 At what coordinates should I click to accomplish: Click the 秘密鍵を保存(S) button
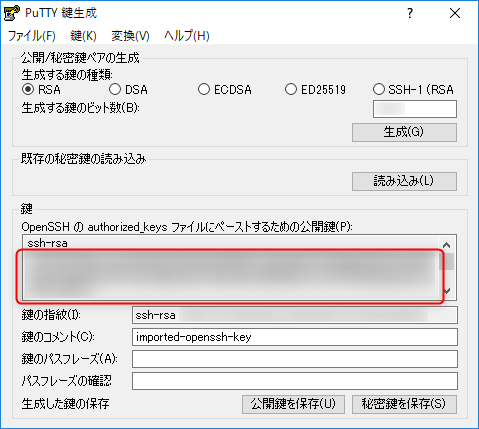click(404, 404)
